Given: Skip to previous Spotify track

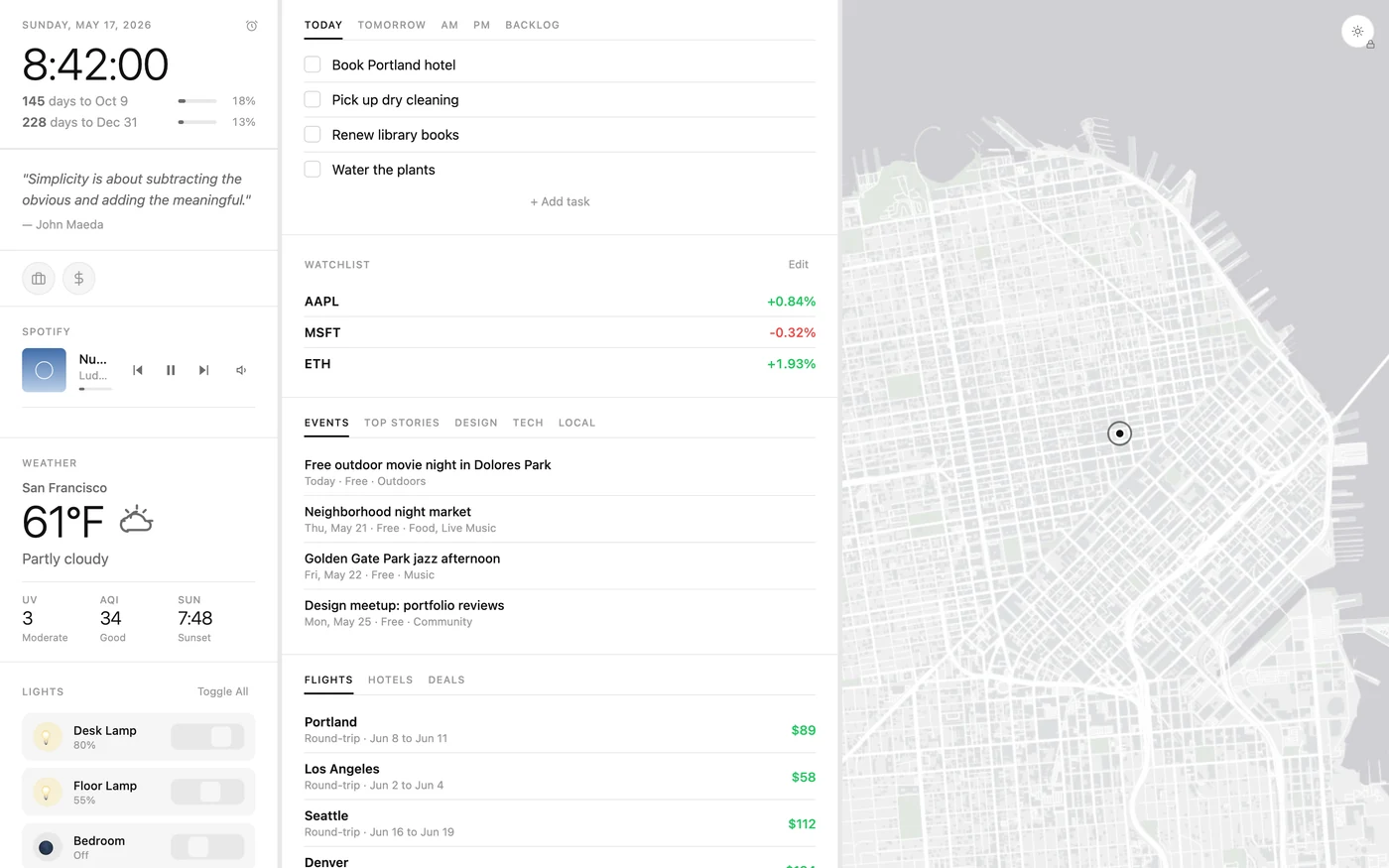Looking at the screenshot, I should click(138, 370).
